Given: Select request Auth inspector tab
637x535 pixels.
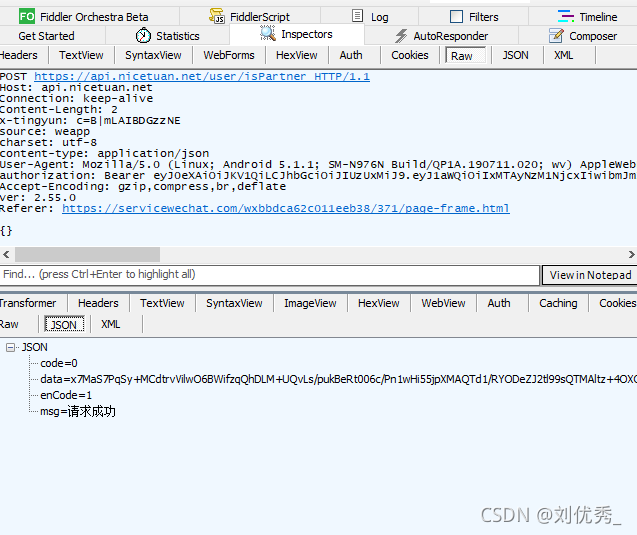Looking at the screenshot, I should [351, 55].
